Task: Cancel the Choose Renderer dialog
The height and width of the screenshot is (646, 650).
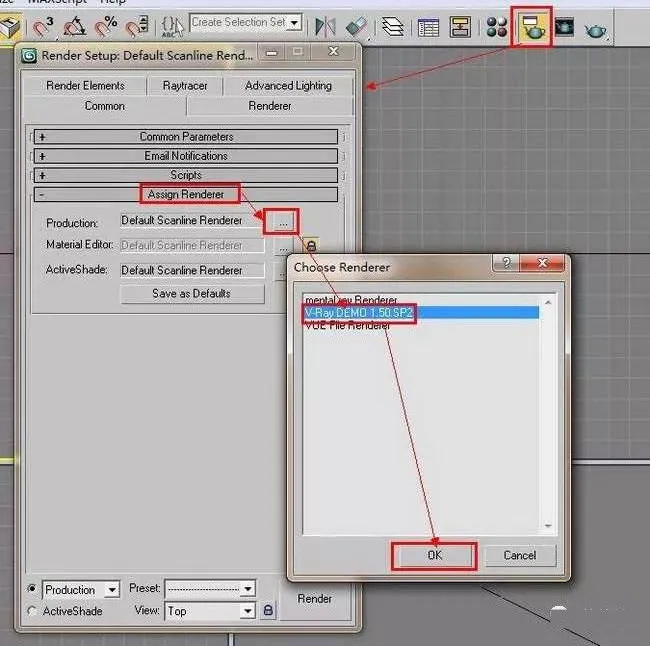Action: coord(520,555)
